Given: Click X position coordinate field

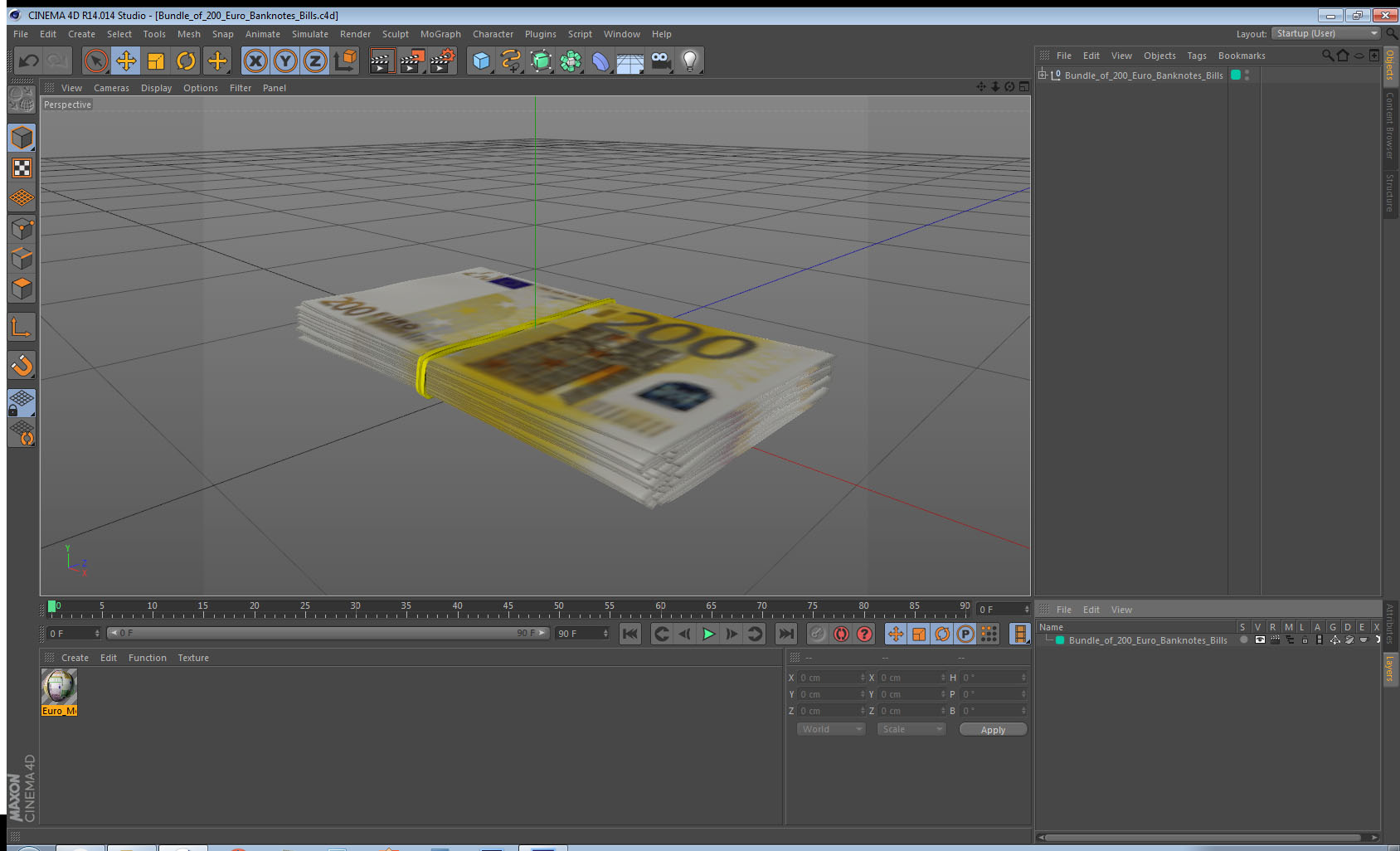Looking at the screenshot, I should click(832, 678).
